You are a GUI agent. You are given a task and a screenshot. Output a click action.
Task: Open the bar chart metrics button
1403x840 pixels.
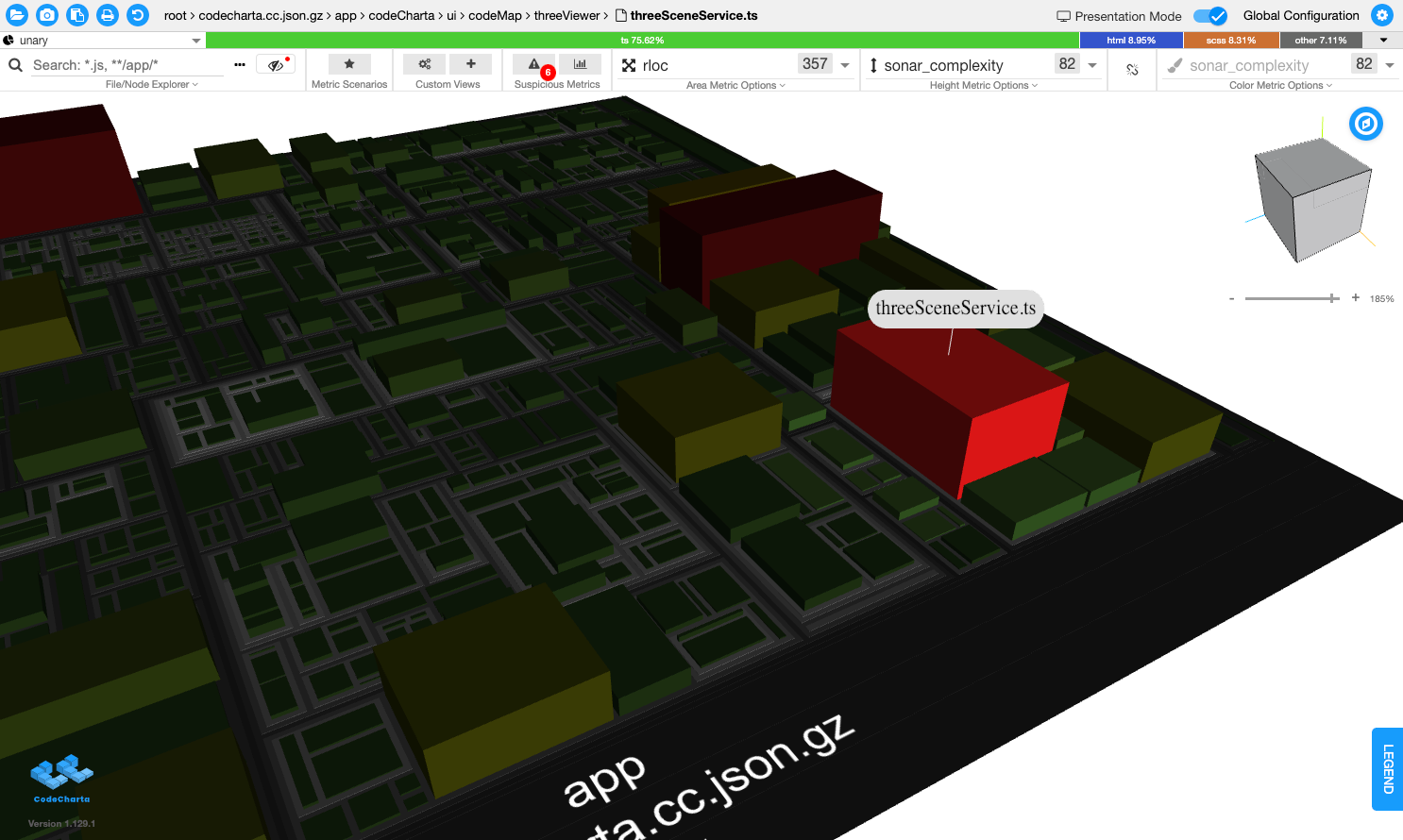(580, 63)
